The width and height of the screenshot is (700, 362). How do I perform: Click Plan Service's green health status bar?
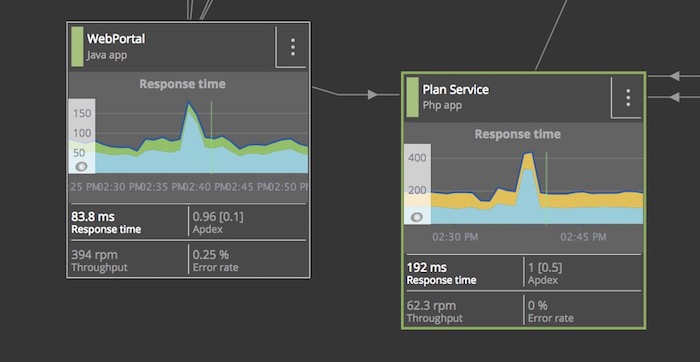(412, 97)
